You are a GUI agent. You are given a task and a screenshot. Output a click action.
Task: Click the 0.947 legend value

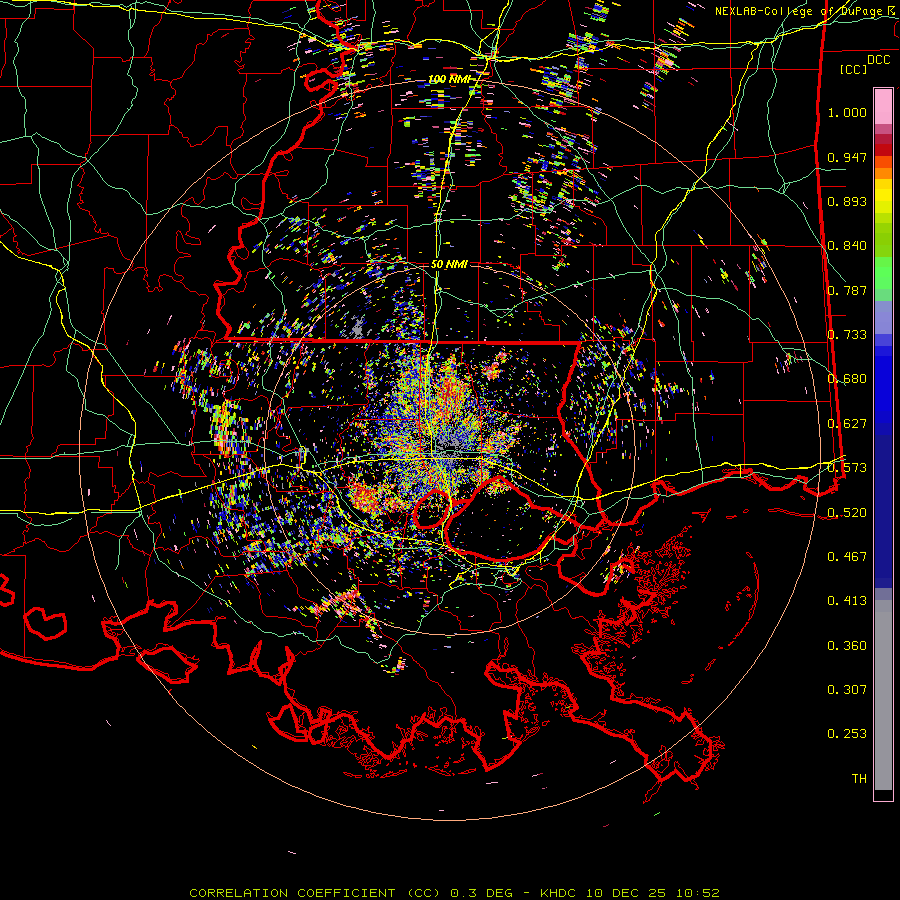click(847, 157)
